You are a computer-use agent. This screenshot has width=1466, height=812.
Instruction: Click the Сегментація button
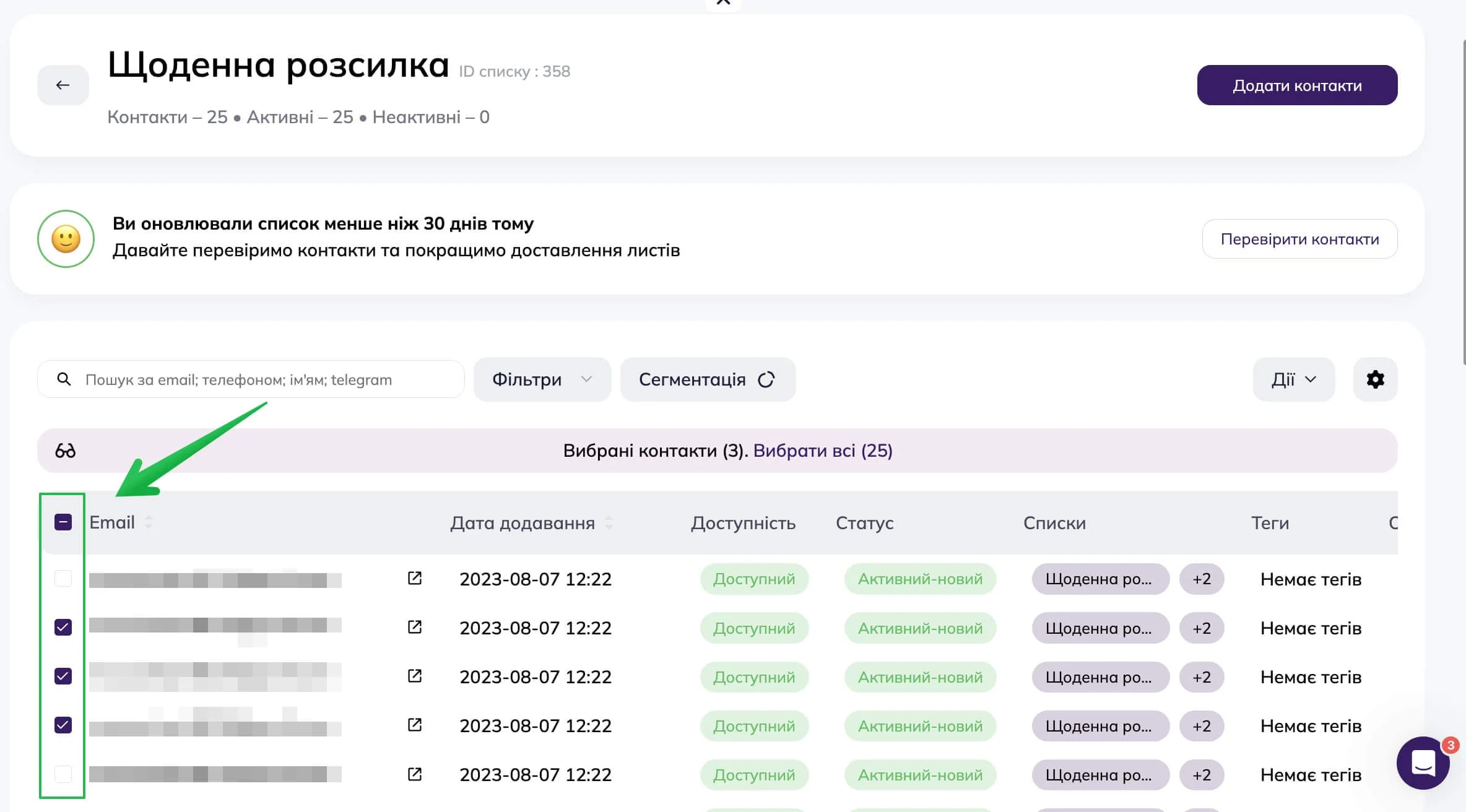click(708, 379)
